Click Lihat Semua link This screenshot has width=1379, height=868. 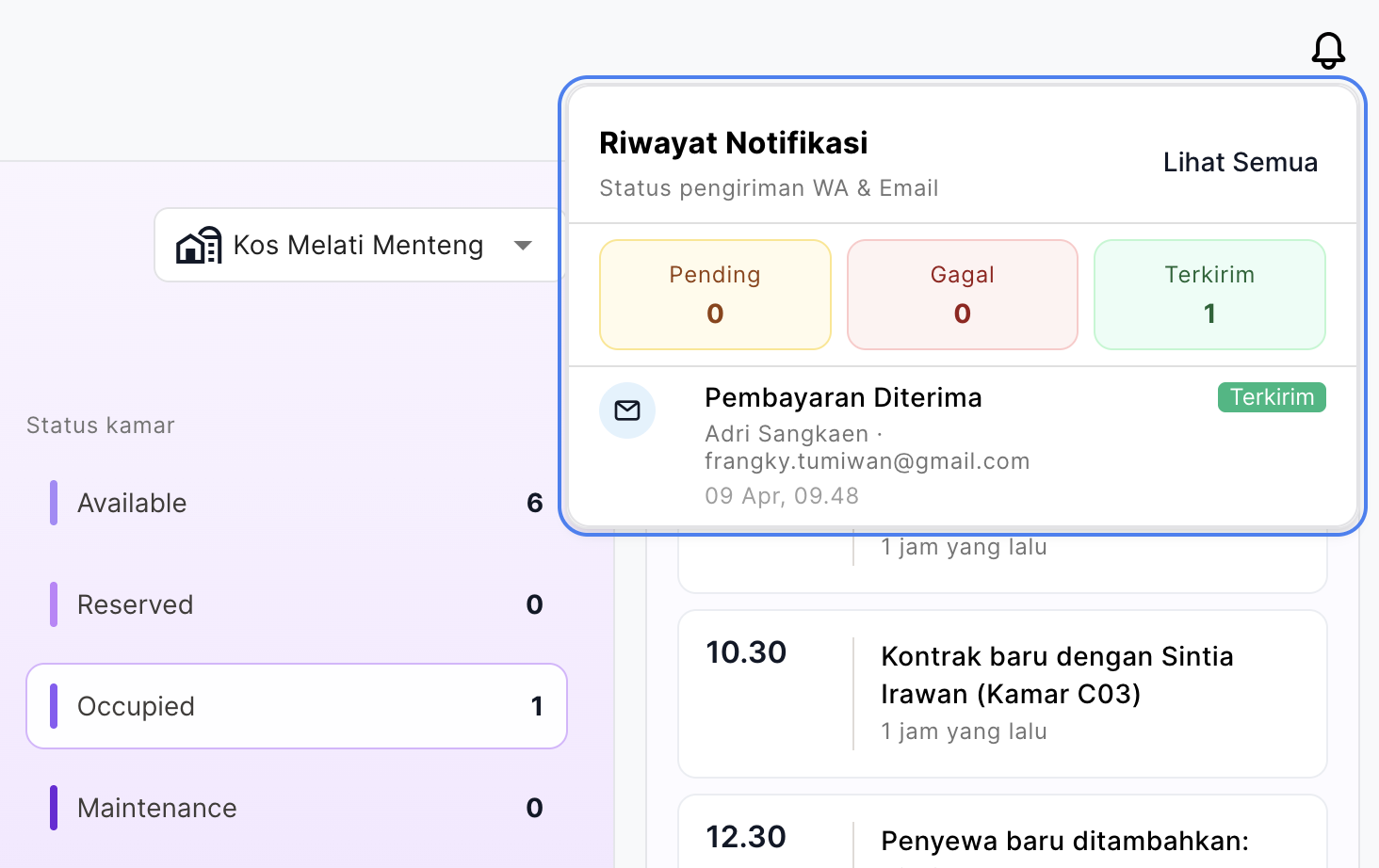point(1240,162)
